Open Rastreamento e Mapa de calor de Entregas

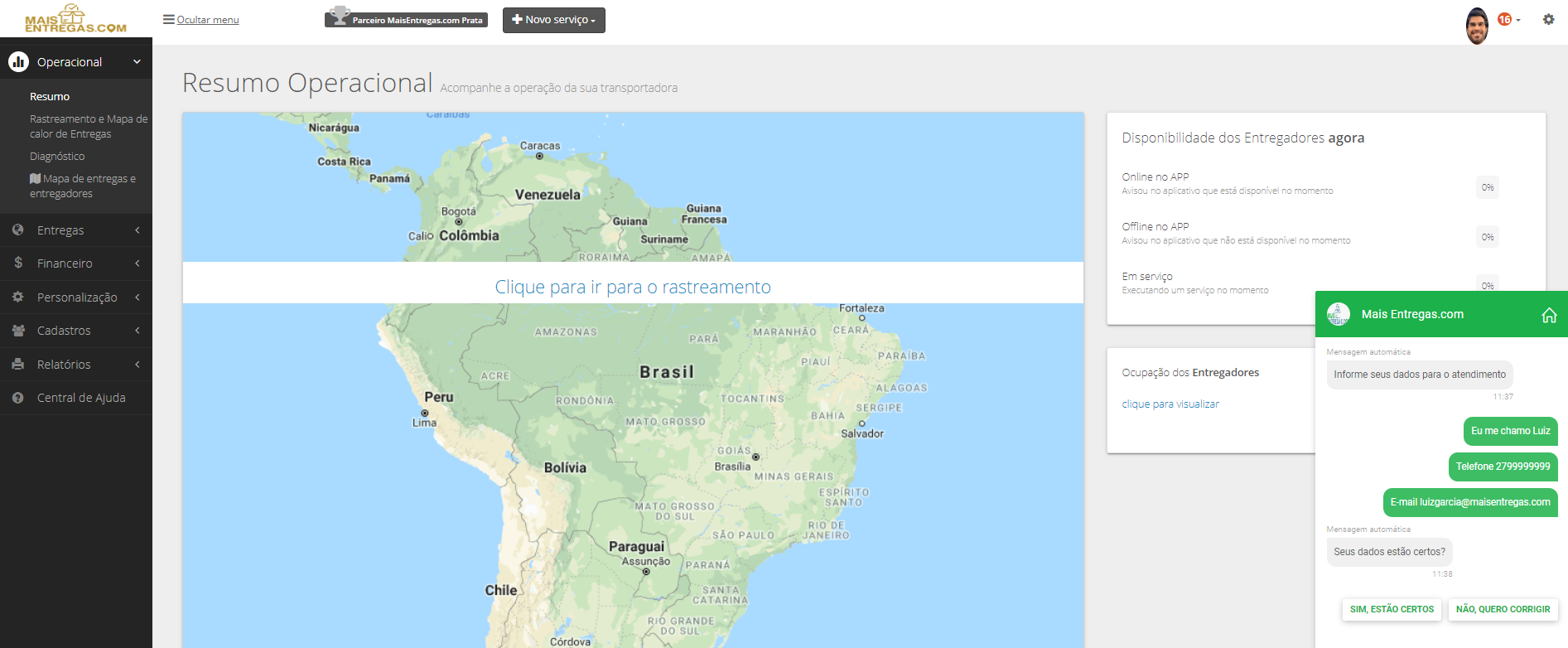point(89,126)
